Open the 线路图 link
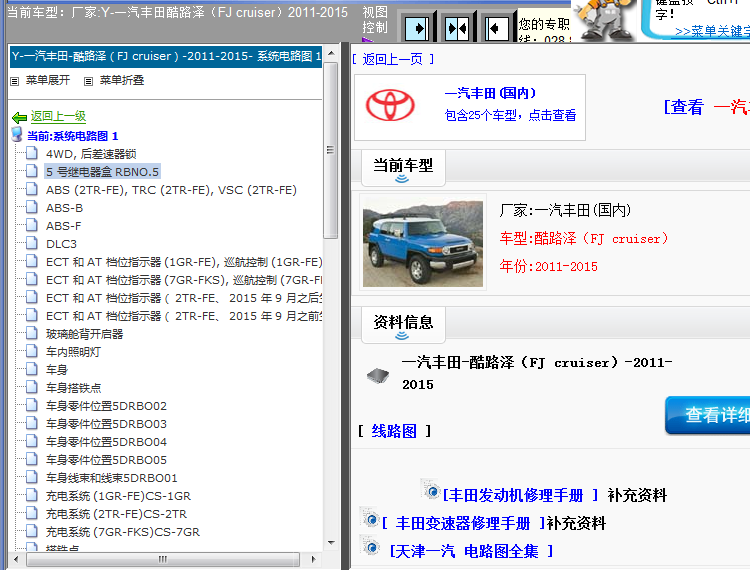 point(394,431)
